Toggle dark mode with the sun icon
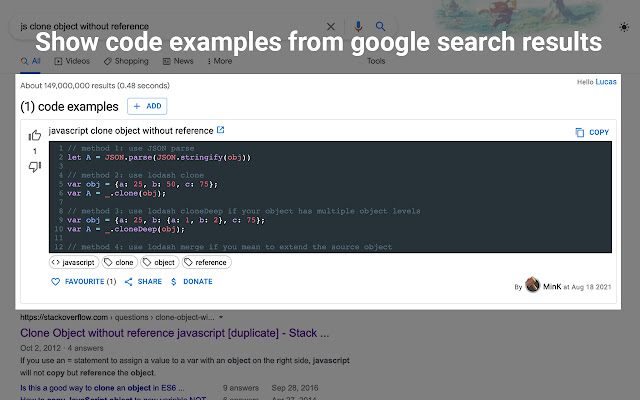Viewport: 640px width, 400px height. tap(624, 27)
